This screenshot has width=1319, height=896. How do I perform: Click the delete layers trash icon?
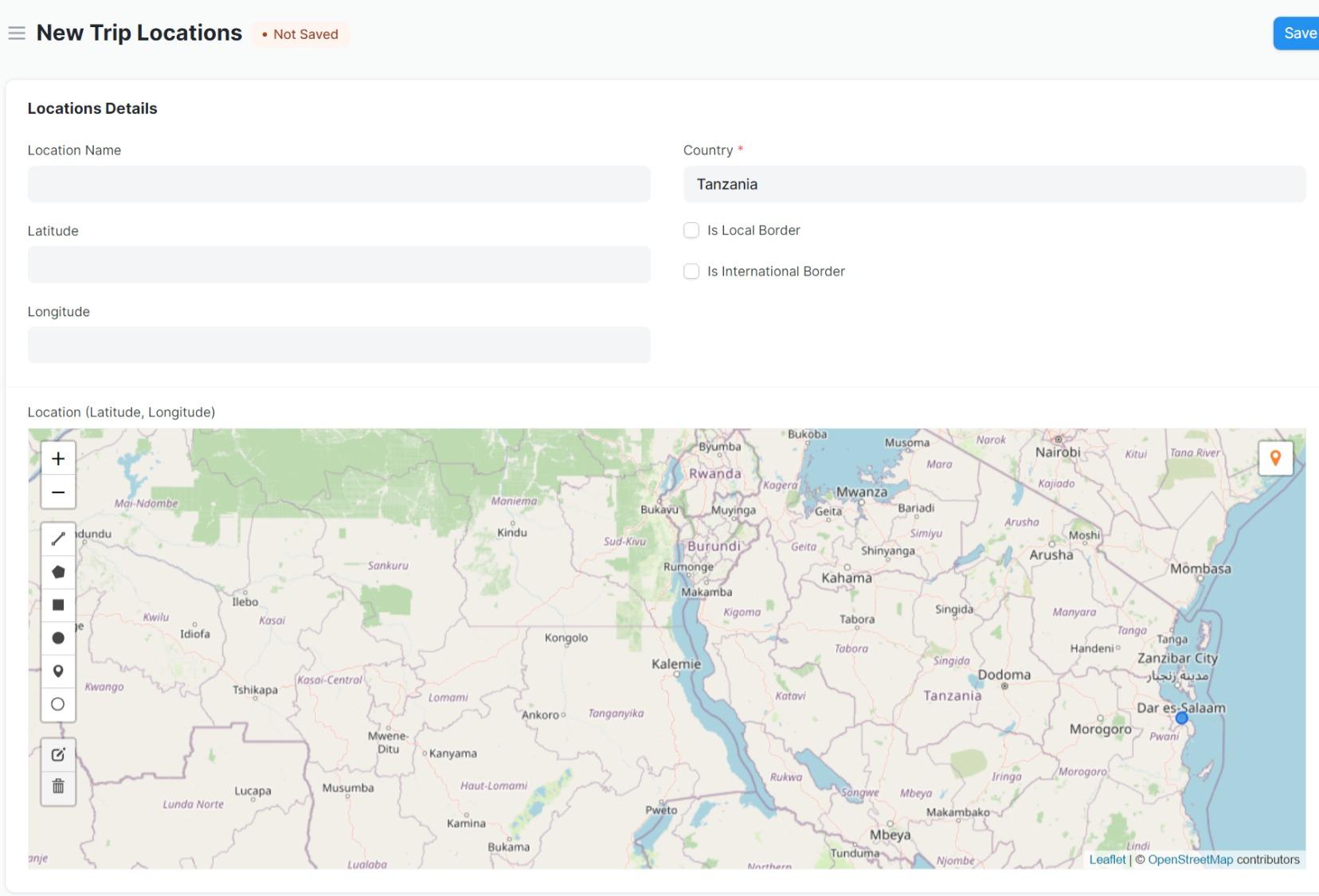[x=58, y=787]
